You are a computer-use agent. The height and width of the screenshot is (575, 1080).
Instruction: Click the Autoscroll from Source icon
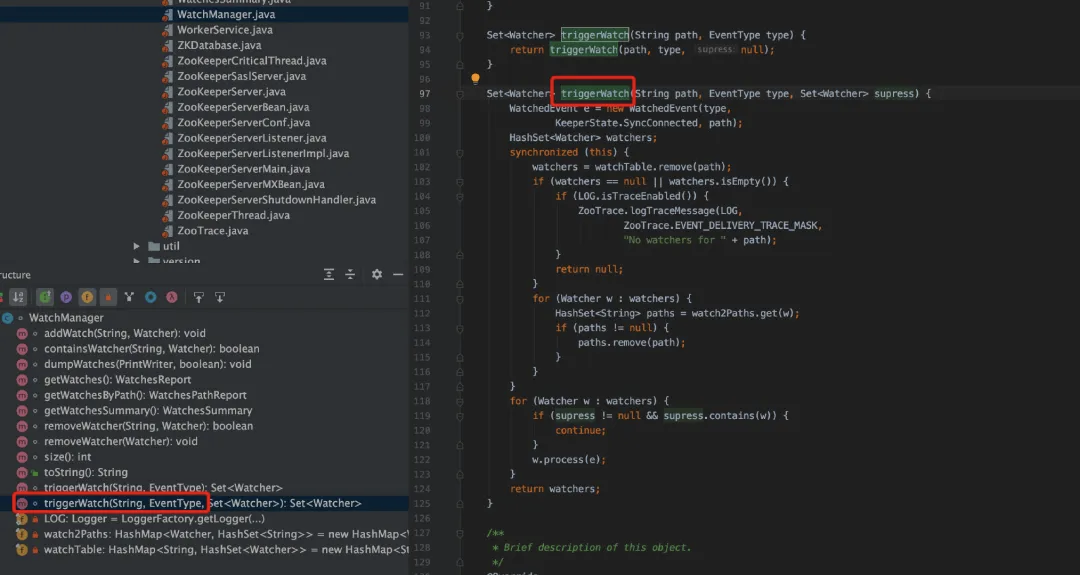point(220,297)
